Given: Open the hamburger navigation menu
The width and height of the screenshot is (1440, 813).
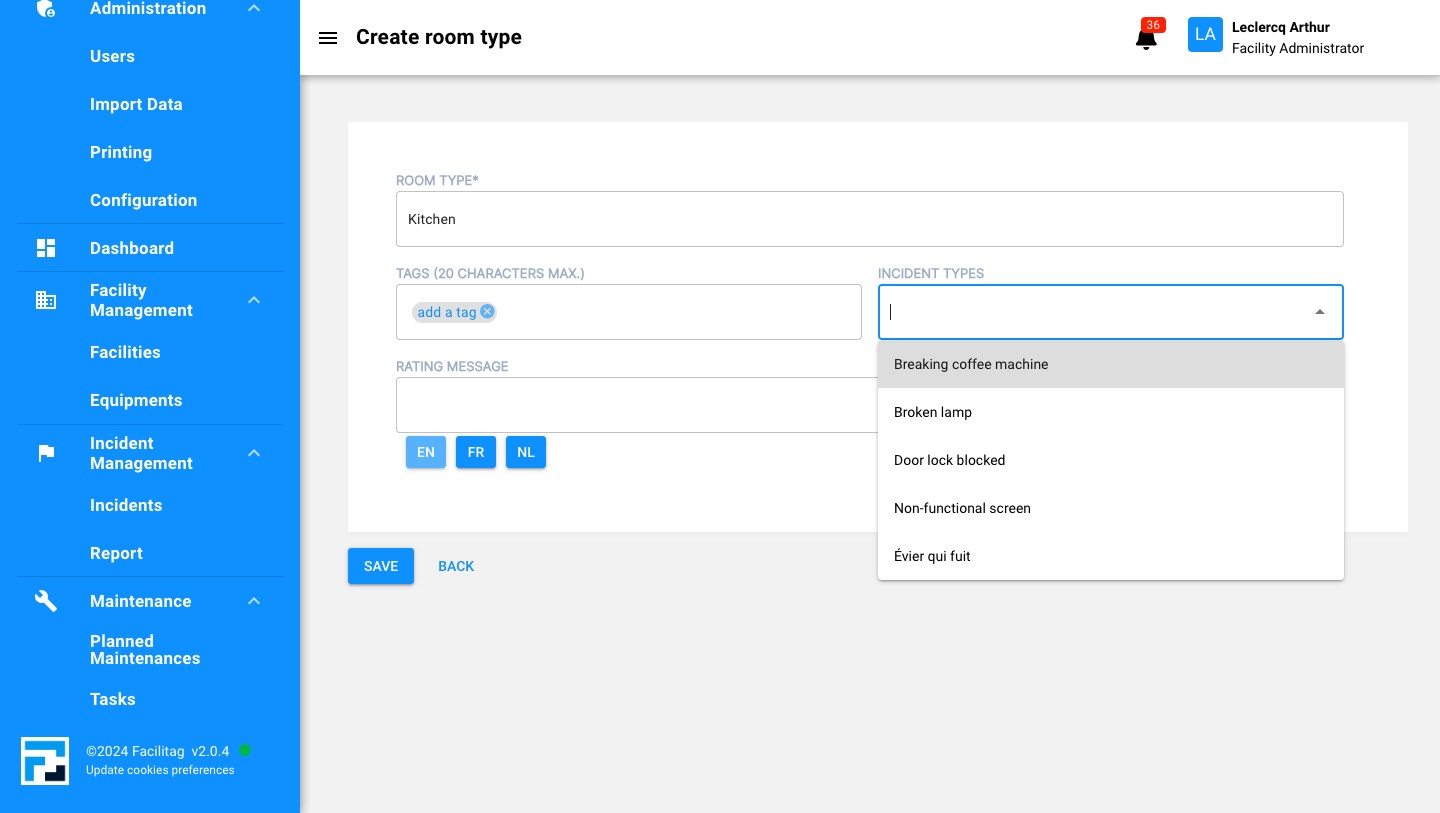Looking at the screenshot, I should [x=328, y=38].
